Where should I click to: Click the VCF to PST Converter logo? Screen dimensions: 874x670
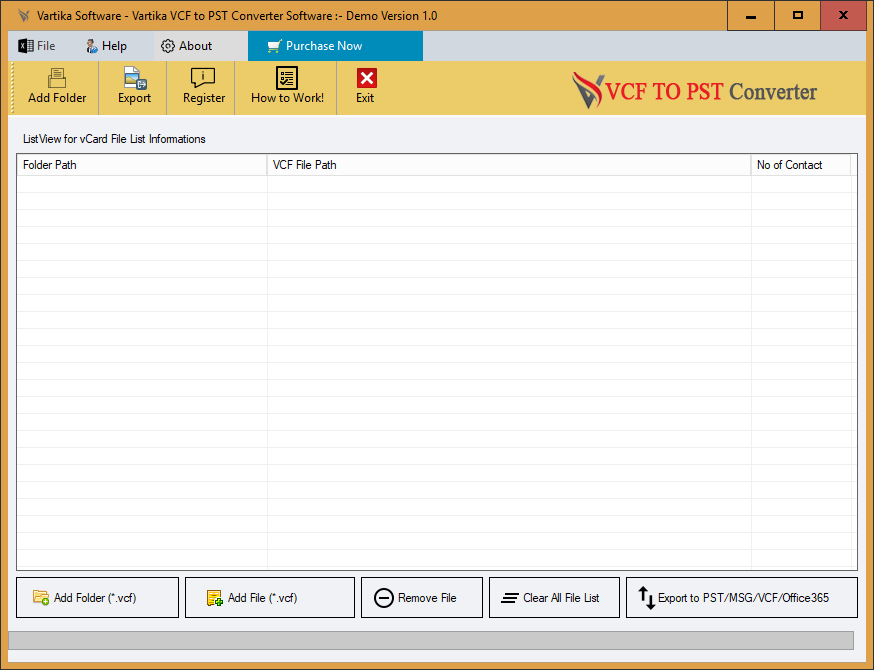point(694,90)
